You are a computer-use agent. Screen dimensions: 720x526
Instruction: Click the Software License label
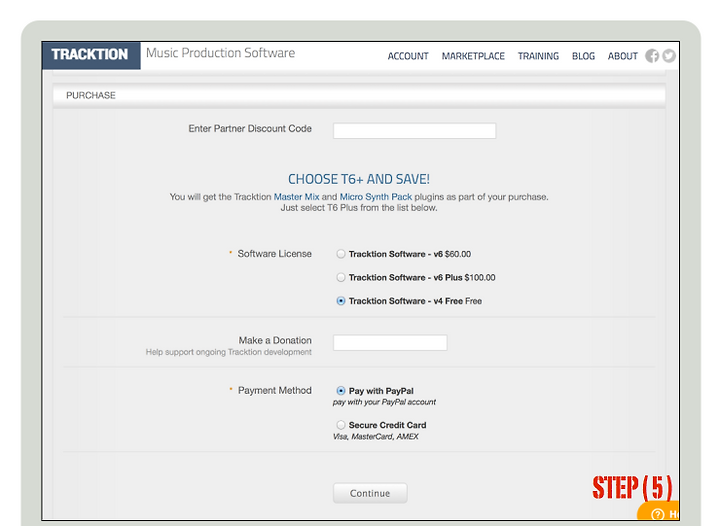[274, 254]
